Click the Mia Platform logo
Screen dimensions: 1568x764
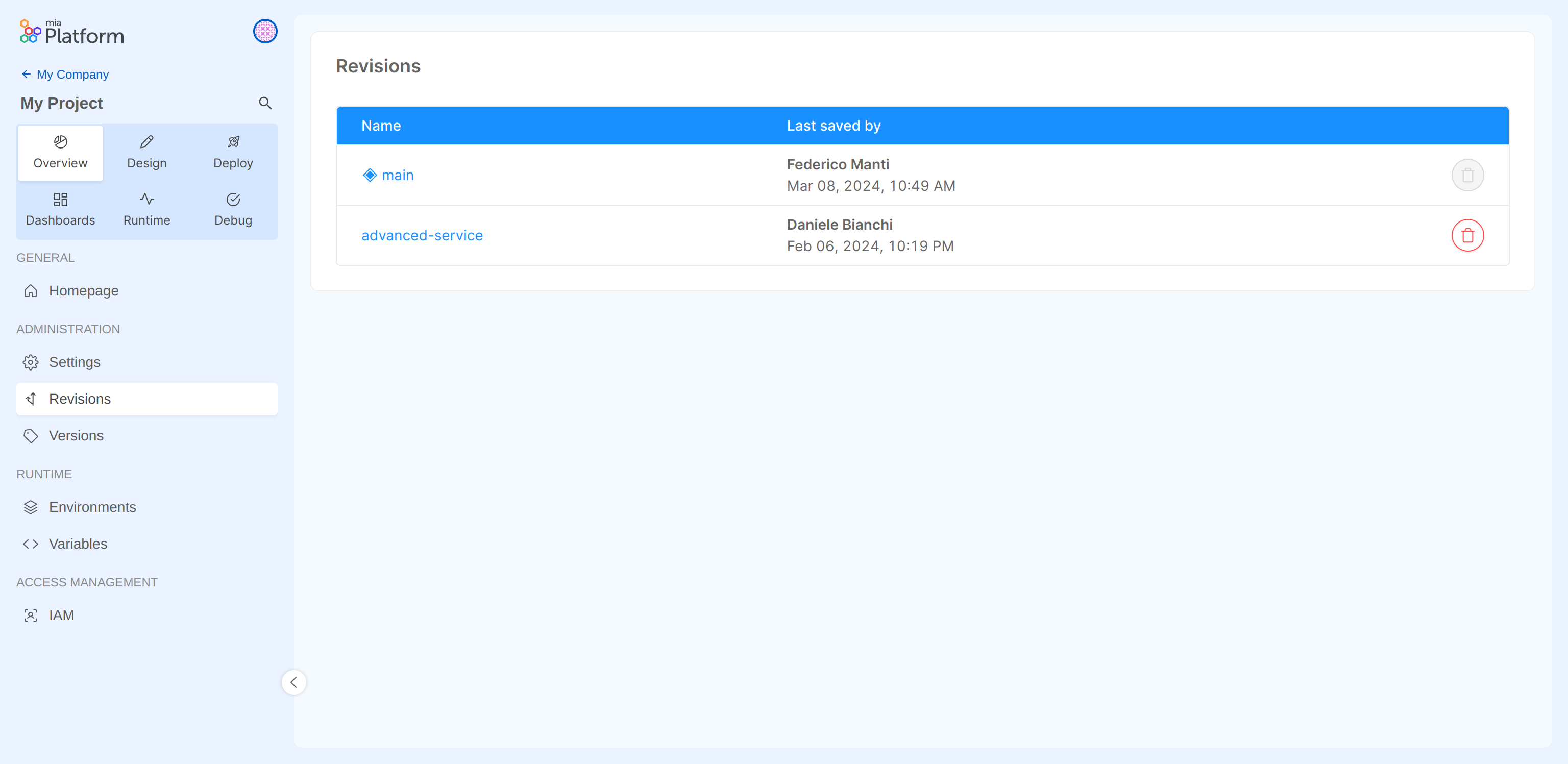click(71, 31)
